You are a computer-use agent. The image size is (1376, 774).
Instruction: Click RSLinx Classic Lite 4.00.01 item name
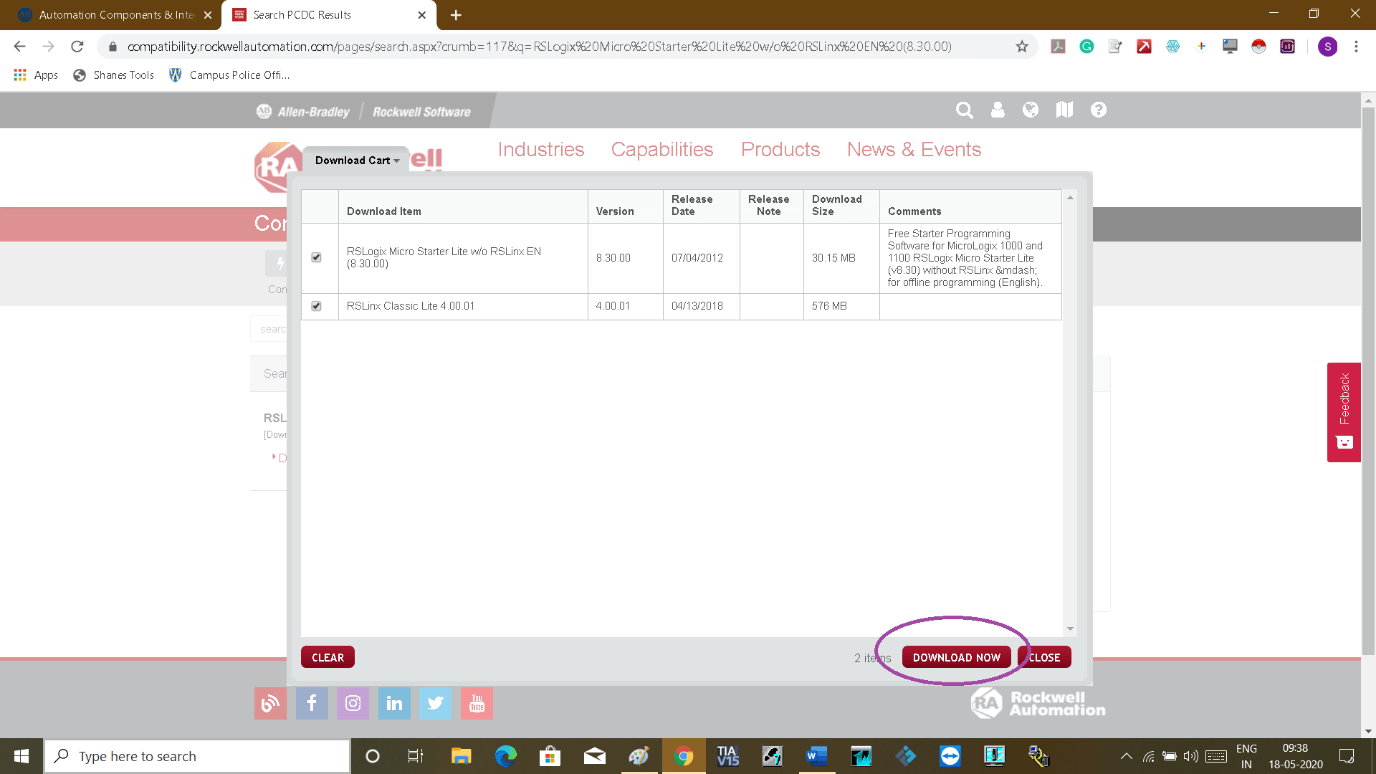[x=411, y=306]
